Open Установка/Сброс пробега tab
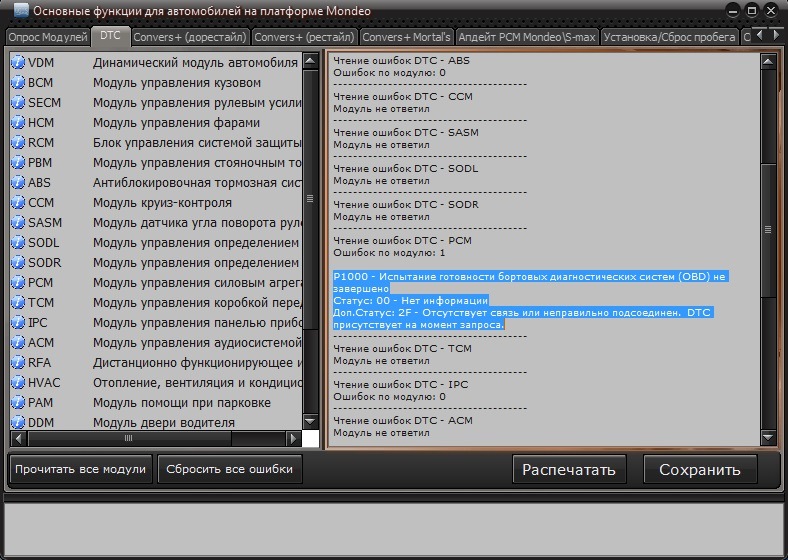 (x=669, y=37)
